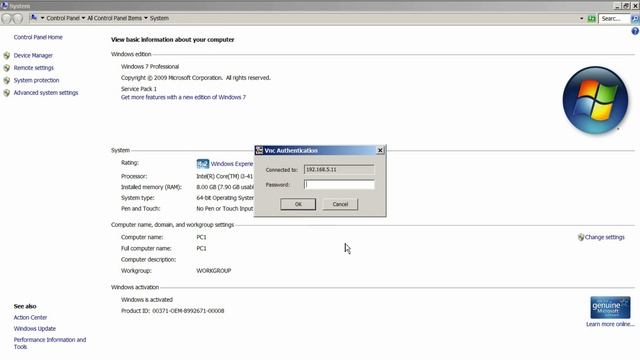Viewport: 640px width, 360px height.
Task: Click Cancel in Vnc Authentication dialog
Action: pyautogui.click(x=340, y=204)
